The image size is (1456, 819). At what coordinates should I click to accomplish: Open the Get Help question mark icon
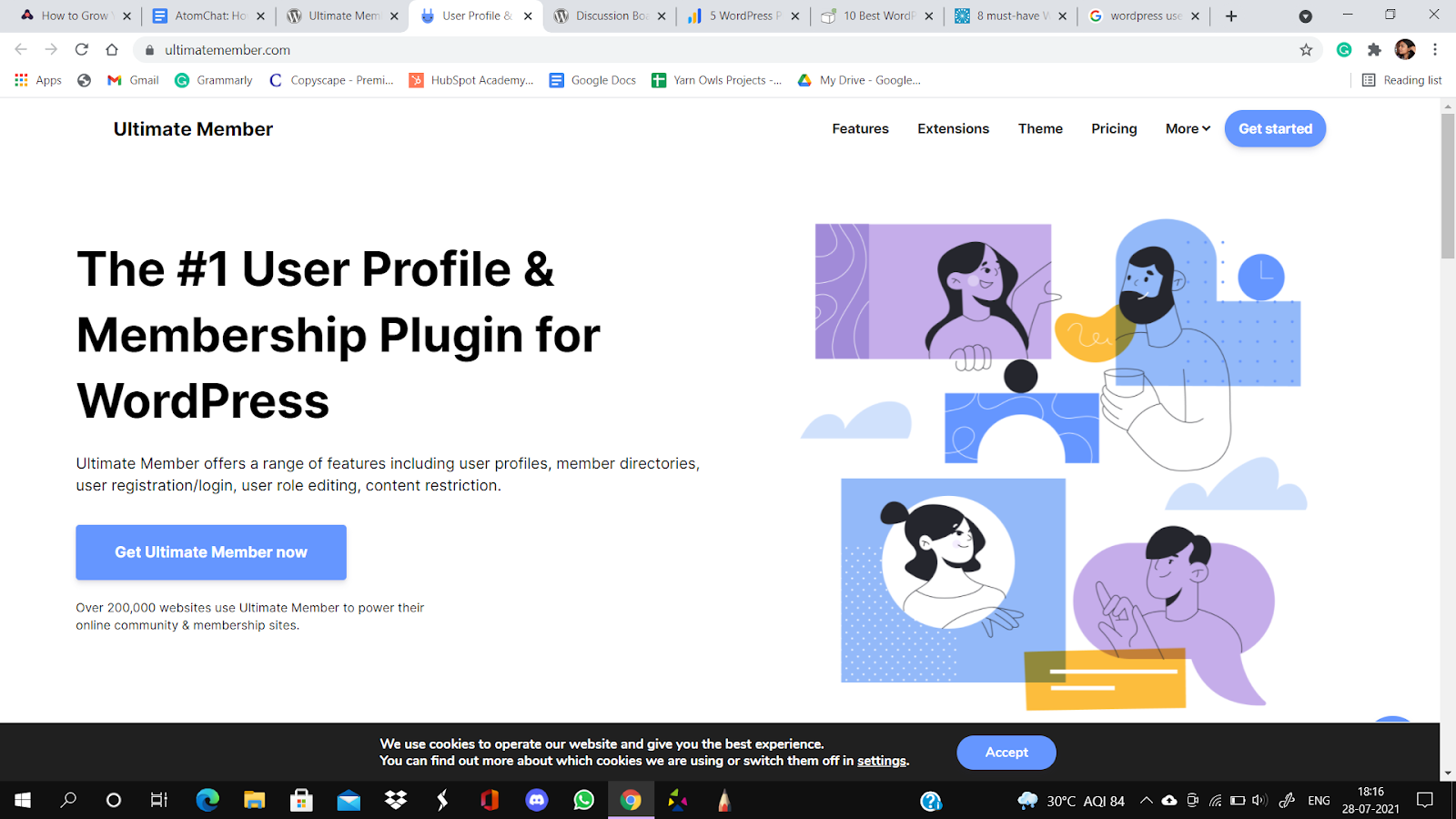pyautogui.click(x=931, y=801)
